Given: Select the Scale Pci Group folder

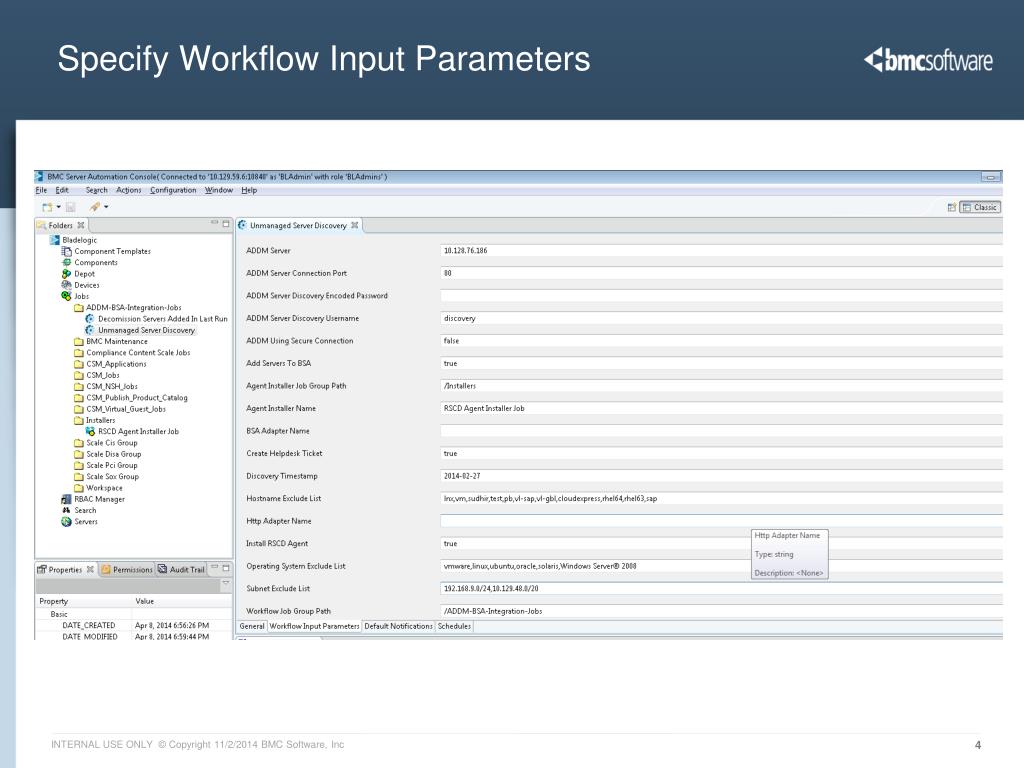Looking at the screenshot, I should [x=112, y=465].
